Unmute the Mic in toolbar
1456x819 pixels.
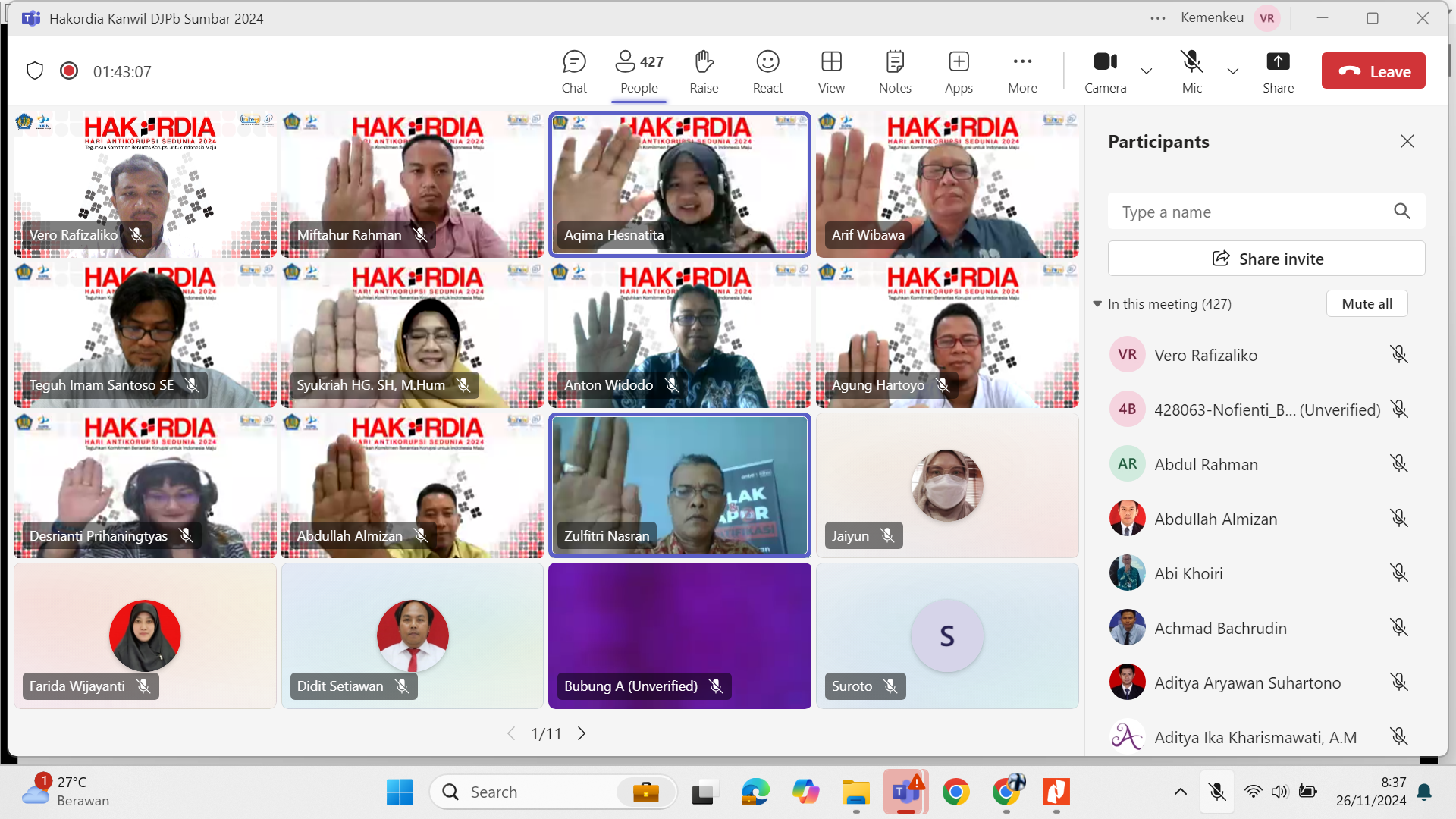tap(1191, 72)
